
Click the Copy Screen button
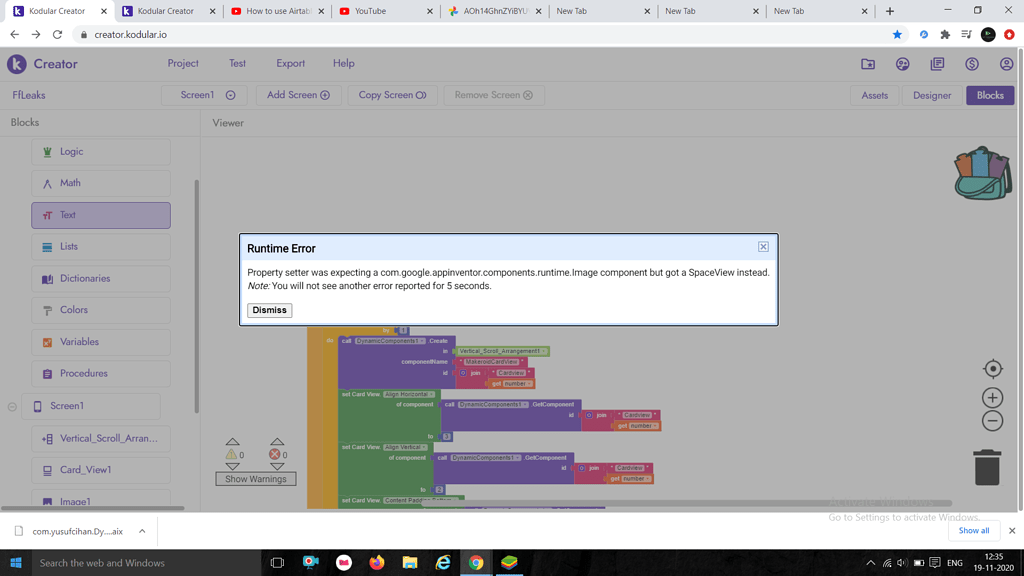(392, 95)
